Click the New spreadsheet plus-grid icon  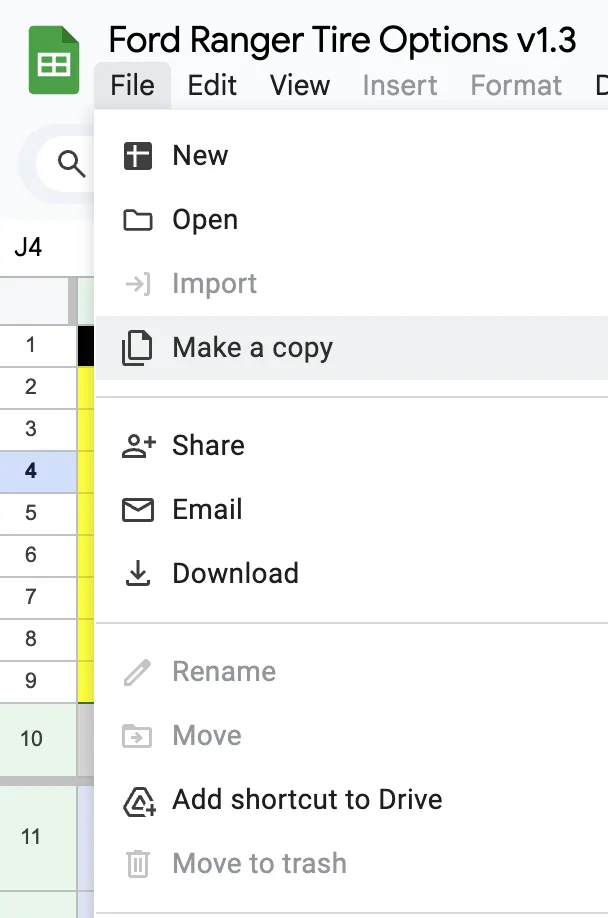(x=138, y=156)
